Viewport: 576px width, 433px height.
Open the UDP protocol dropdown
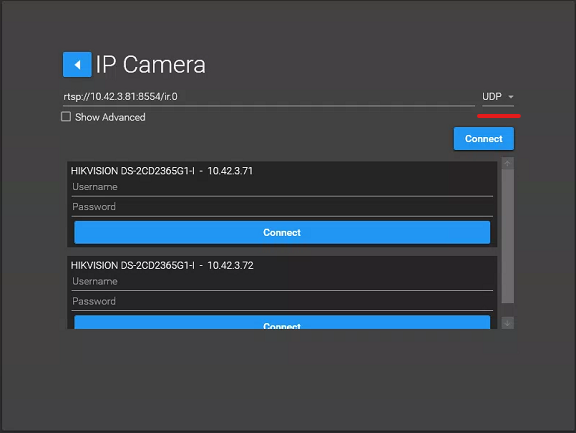pyautogui.click(x=498, y=97)
